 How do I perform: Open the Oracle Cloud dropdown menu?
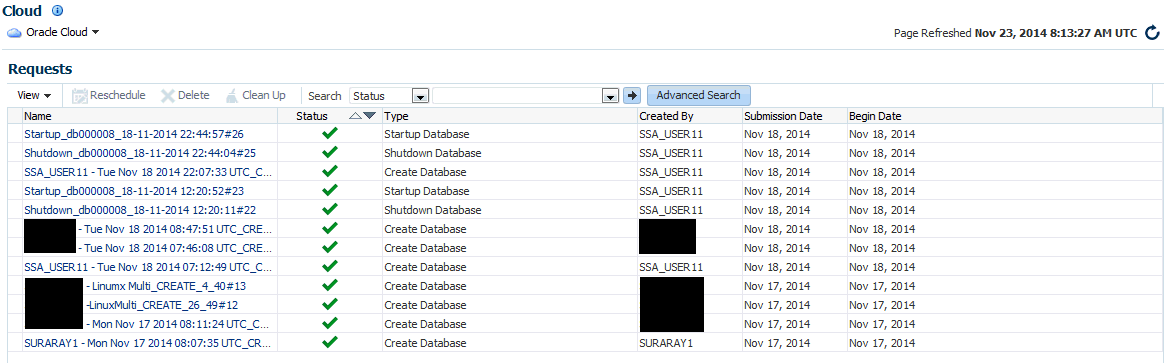click(63, 32)
